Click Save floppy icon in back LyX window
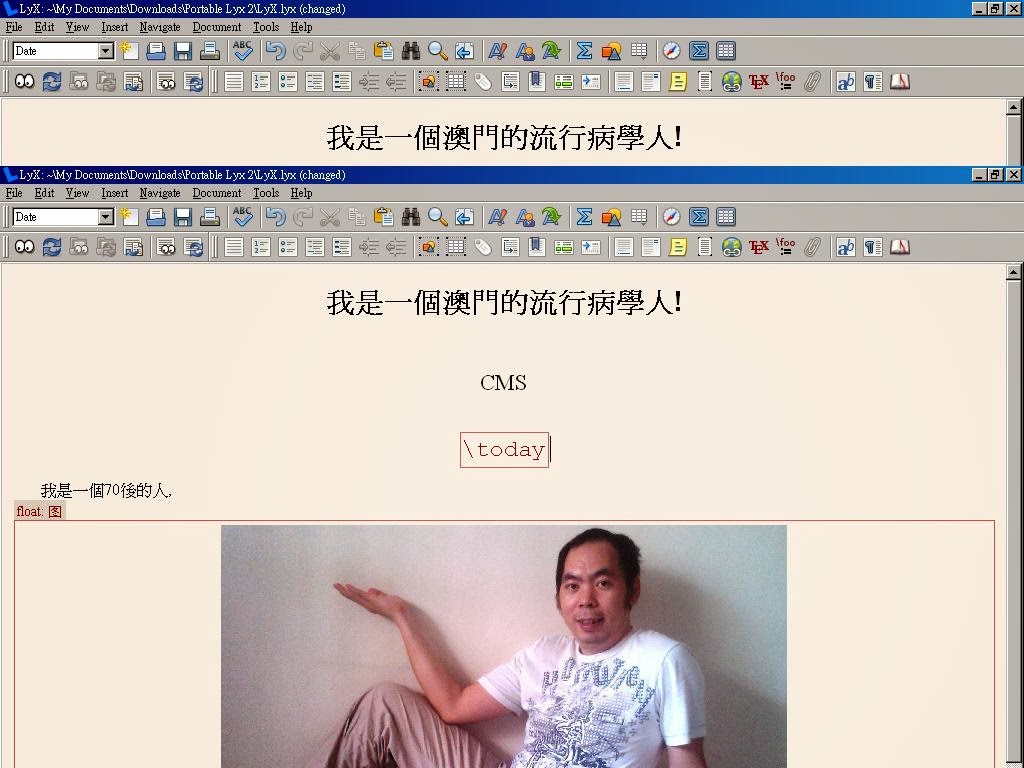Image resolution: width=1024 pixels, height=768 pixels. [x=183, y=51]
